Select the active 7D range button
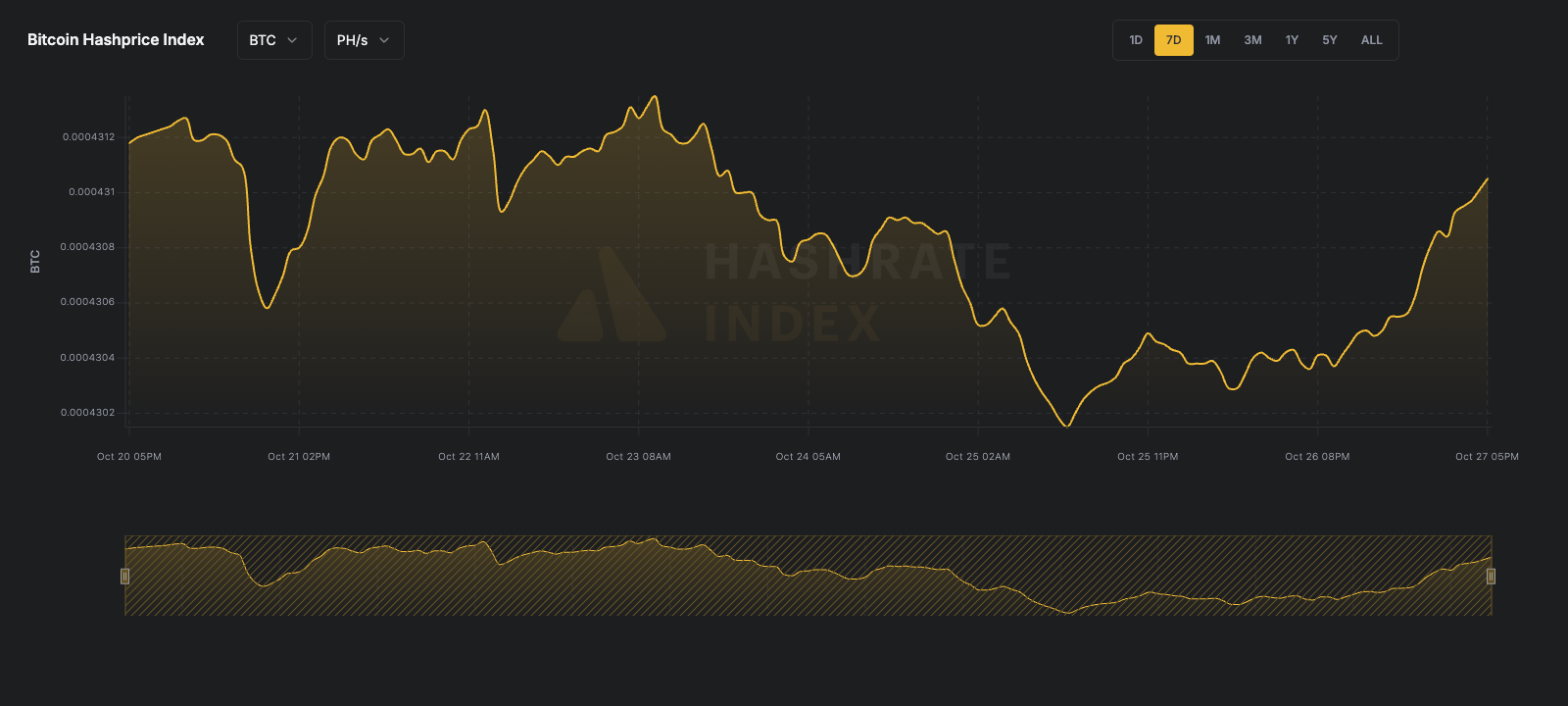The height and width of the screenshot is (706, 1568). coord(1173,40)
